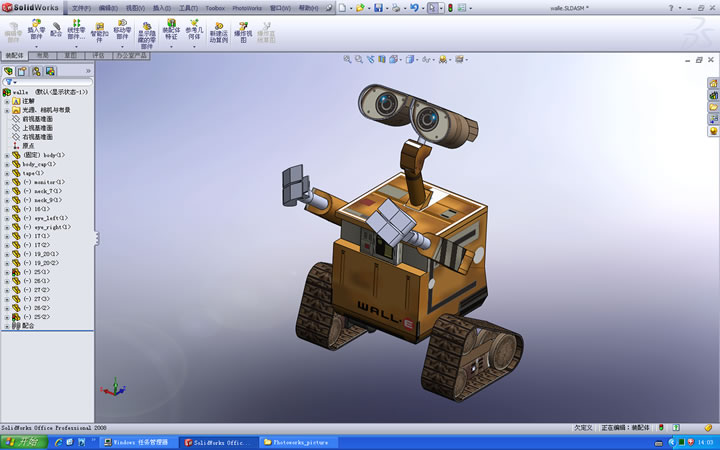Open the 文件(F) menu

(x=81, y=8)
